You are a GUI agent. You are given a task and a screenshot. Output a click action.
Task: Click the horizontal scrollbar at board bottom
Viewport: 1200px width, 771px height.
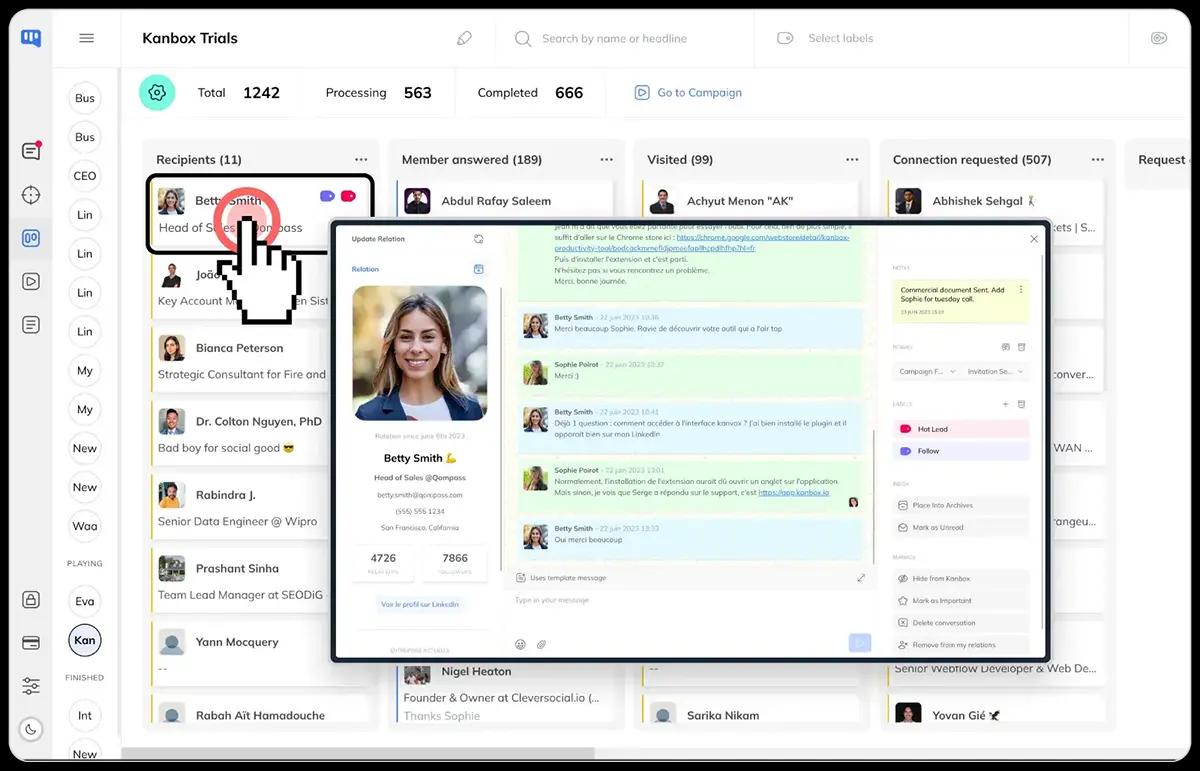click(x=358, y=753)
